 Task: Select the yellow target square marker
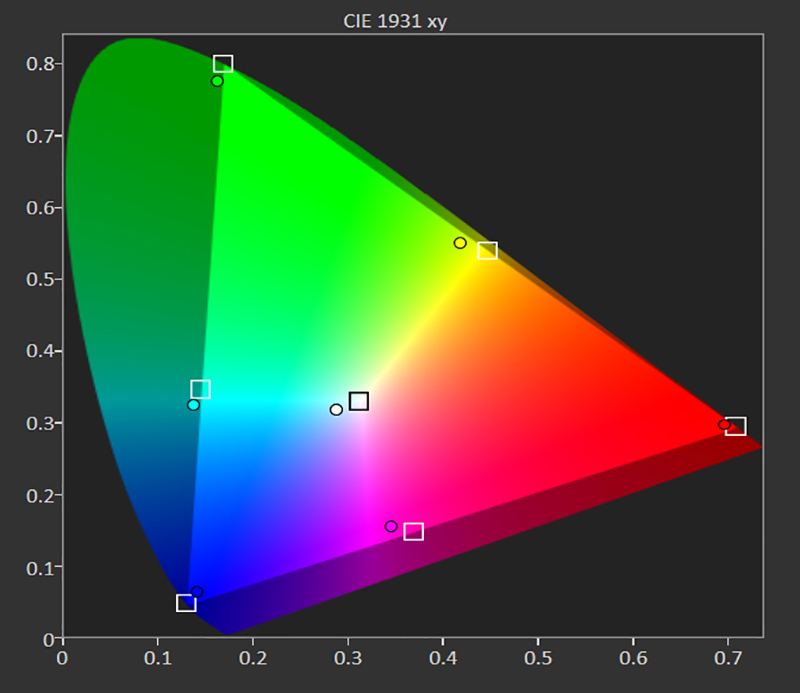tap(487, 251)
